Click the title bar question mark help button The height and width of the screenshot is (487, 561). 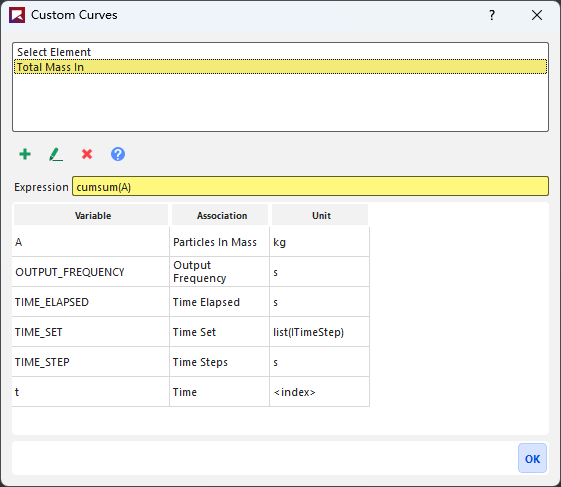pos(492,15)
